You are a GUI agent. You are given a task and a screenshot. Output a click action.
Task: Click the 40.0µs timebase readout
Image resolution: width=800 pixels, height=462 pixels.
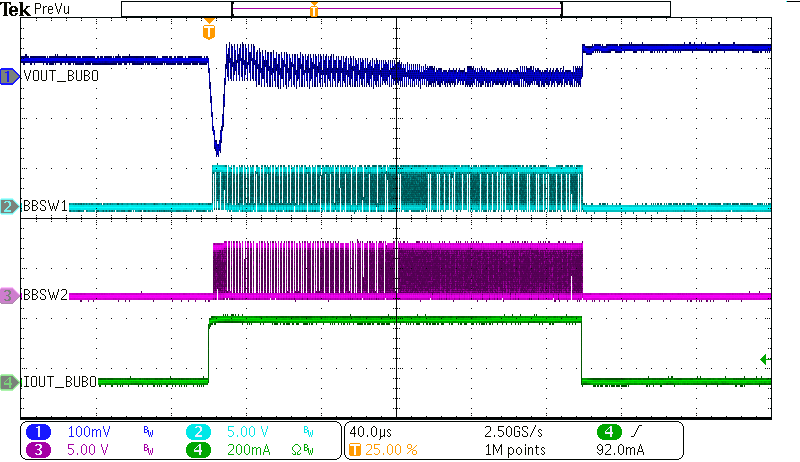(369, 431)
